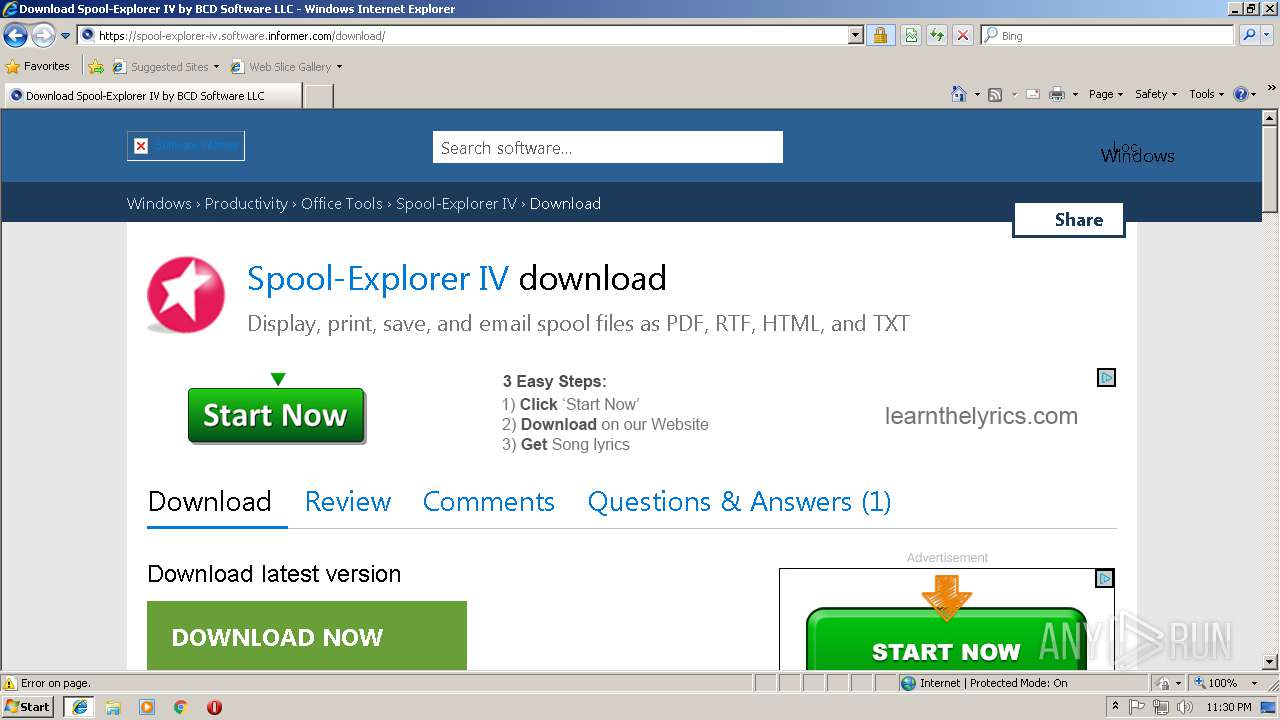Click the Add to Favorites Bar icon
Screen dimensions: 1280x720
pos(96,67)
